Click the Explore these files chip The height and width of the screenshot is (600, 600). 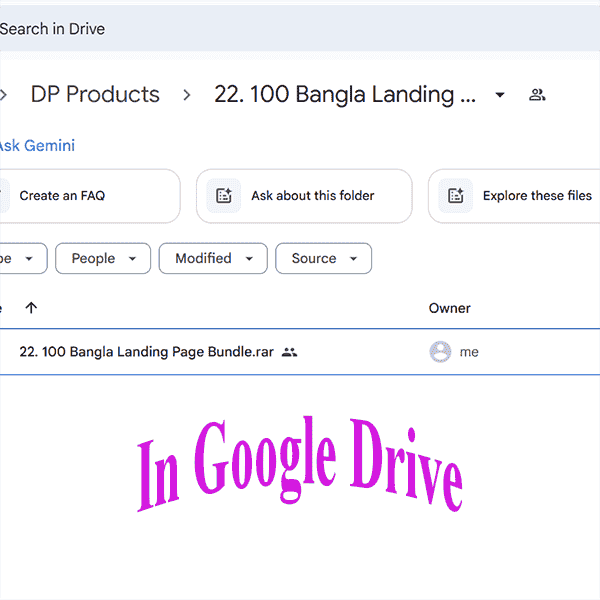[514, 196]
